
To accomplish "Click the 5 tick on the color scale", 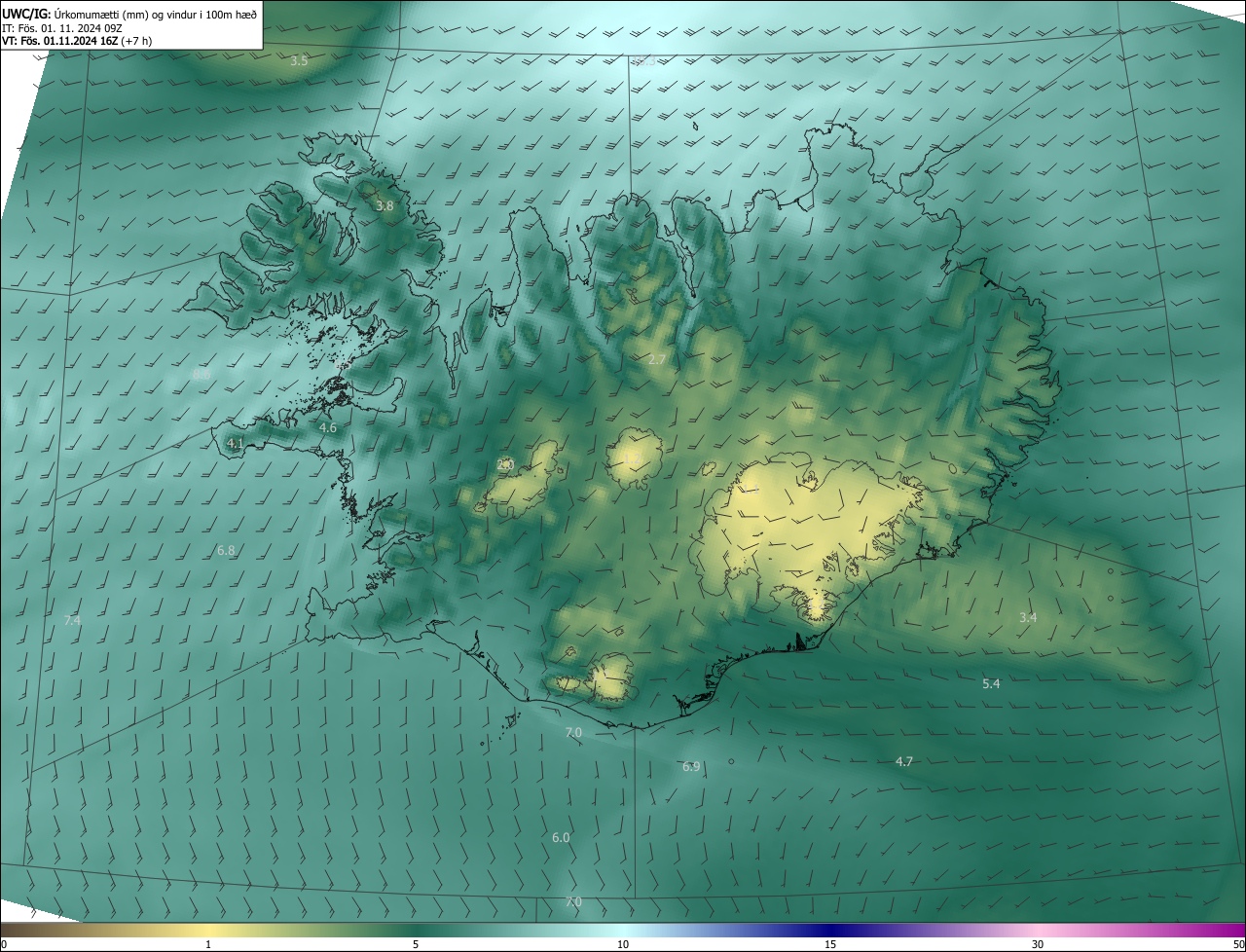I will (x=416, y=944).
